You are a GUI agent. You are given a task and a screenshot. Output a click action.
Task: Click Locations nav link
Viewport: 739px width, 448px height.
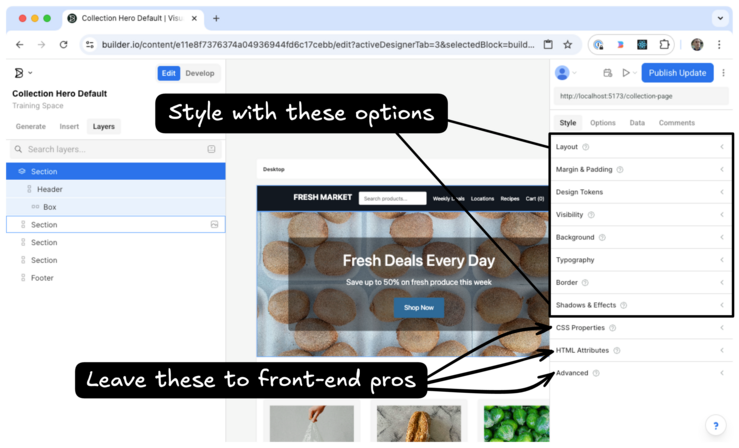click(482, 199)
